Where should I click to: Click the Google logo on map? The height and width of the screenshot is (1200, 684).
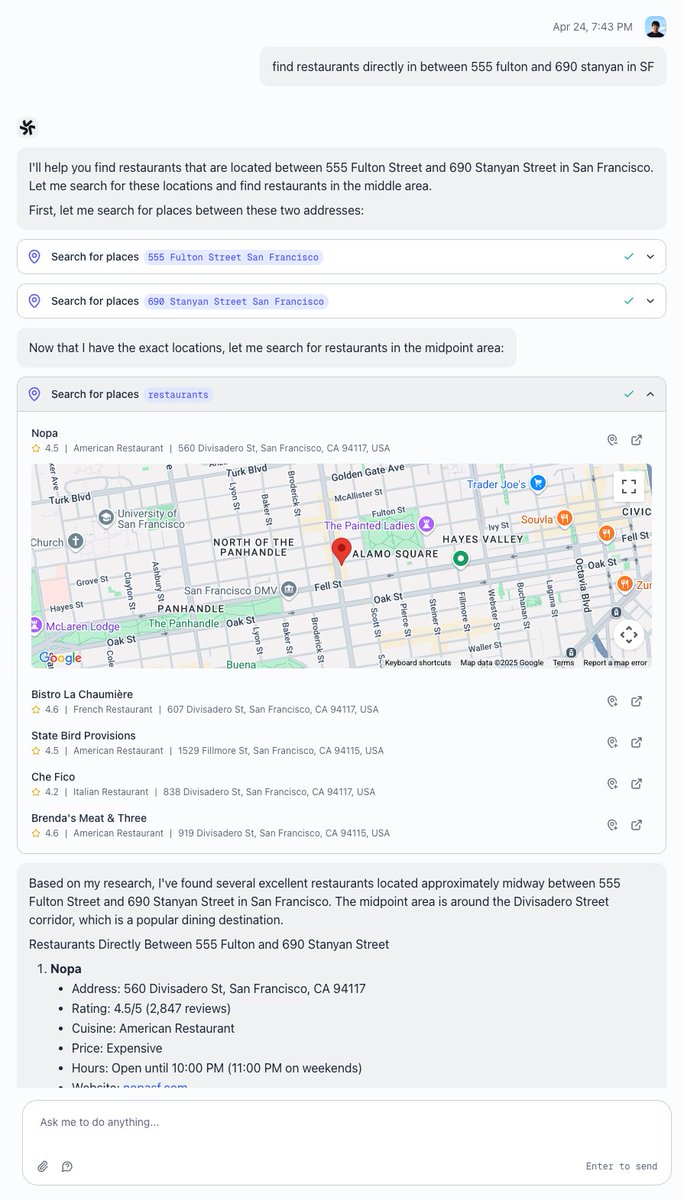point(60,657)
